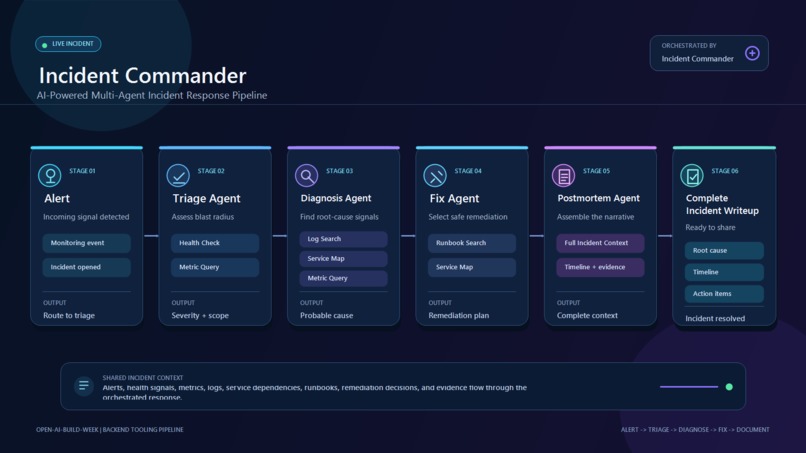Viewport: 806px width, 453px height.
Task: Click the Triage Agent checkmark icon
Action: pos(178,176)
